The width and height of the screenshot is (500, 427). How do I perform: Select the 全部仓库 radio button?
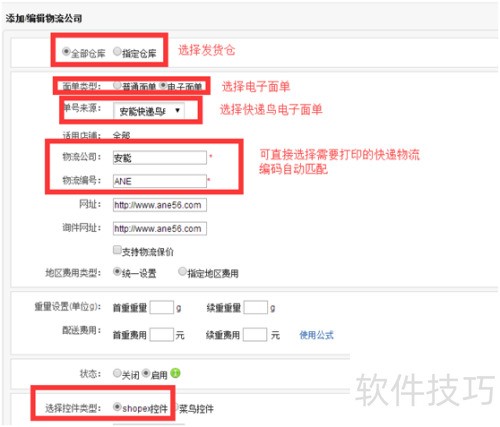pyautogui.click(x=66, y=52)
